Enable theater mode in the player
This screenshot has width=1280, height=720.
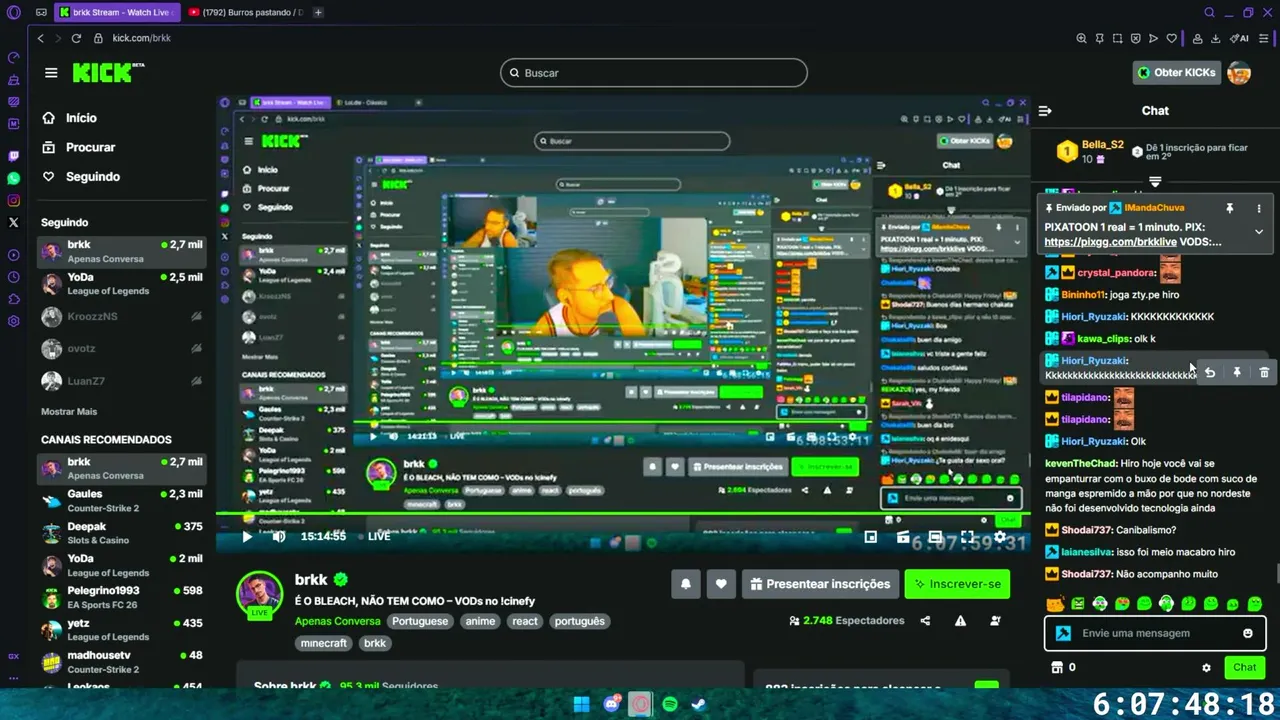tap(935, 537)
